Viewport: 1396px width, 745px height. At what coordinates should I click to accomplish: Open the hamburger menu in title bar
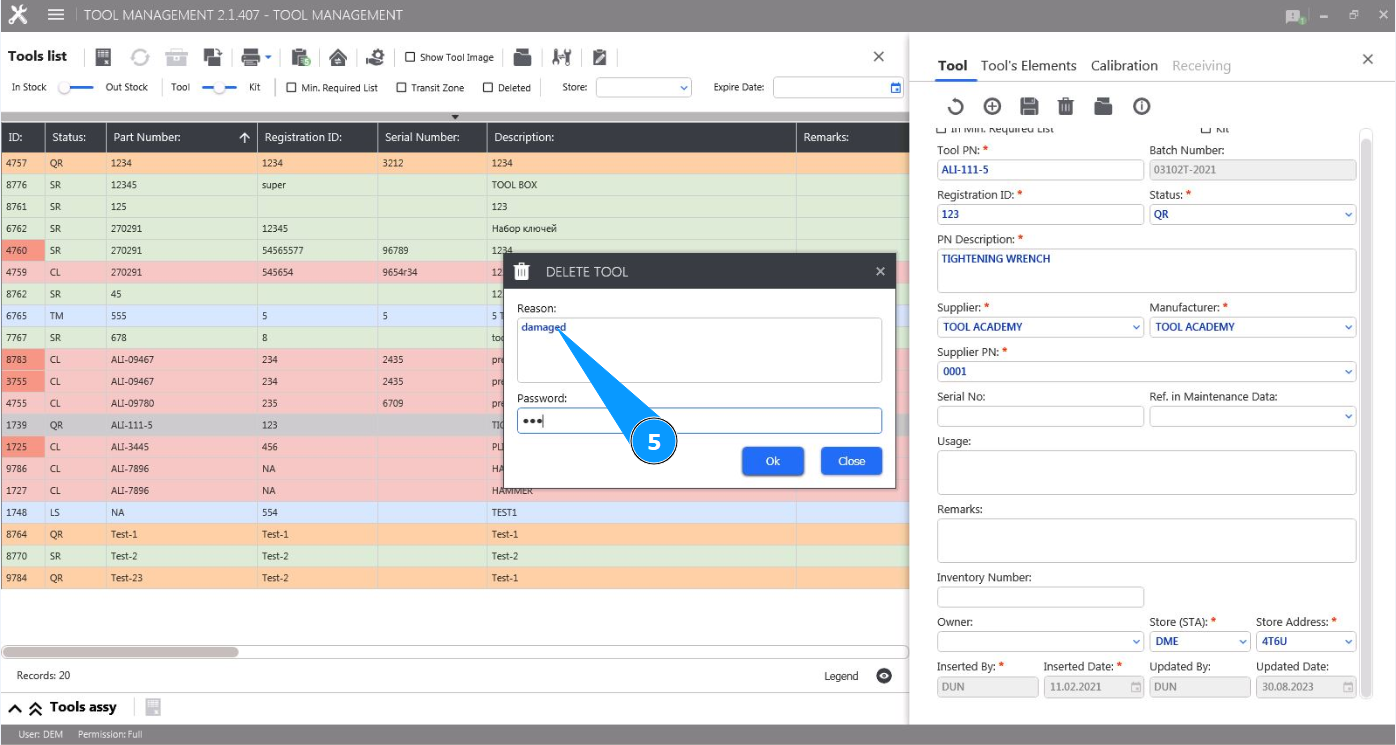[56, 15]
